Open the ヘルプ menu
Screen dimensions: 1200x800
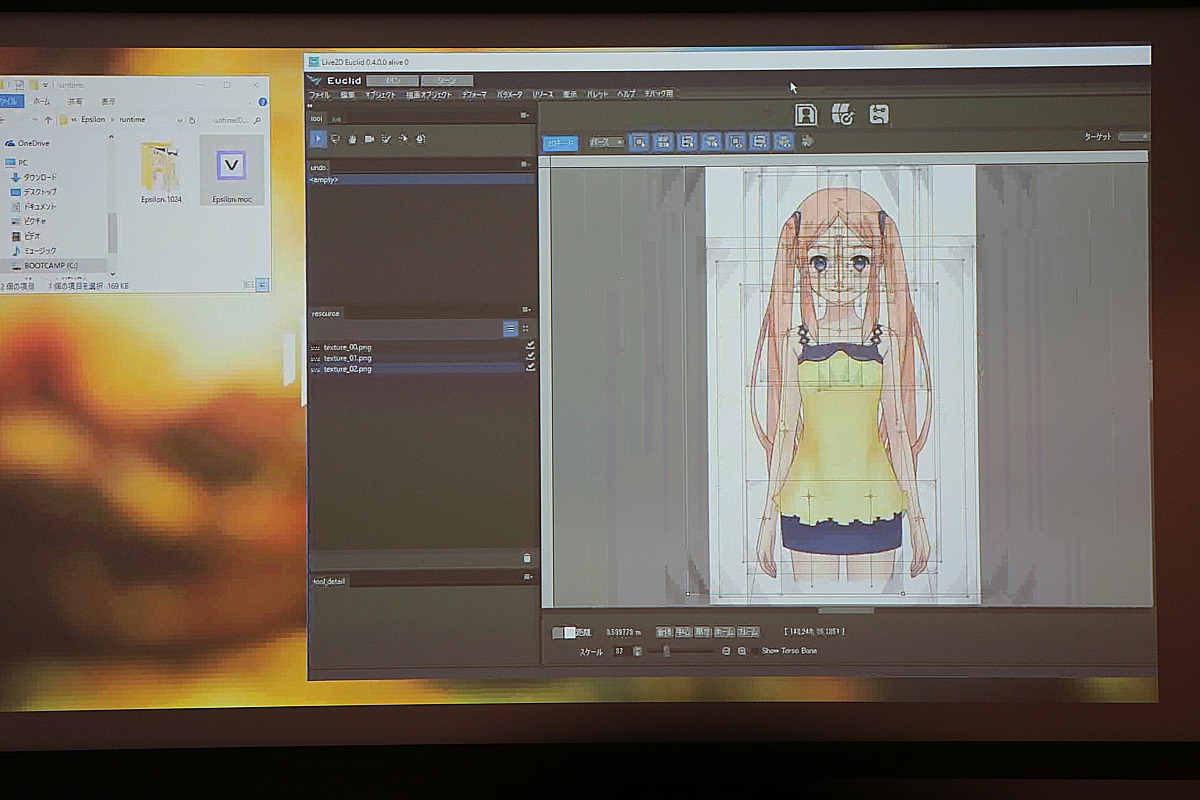626,94
